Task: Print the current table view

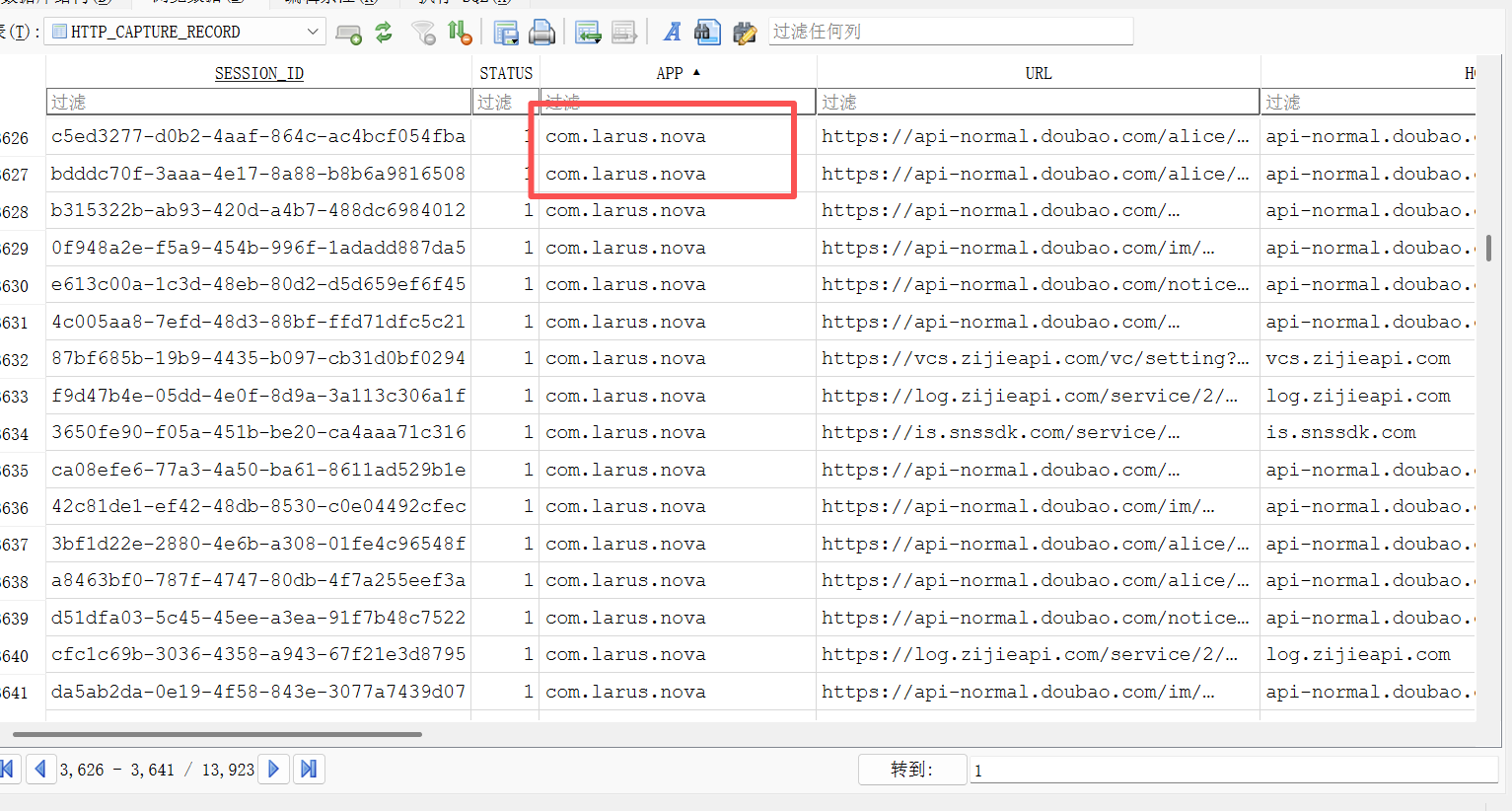Action: point(541,33)
